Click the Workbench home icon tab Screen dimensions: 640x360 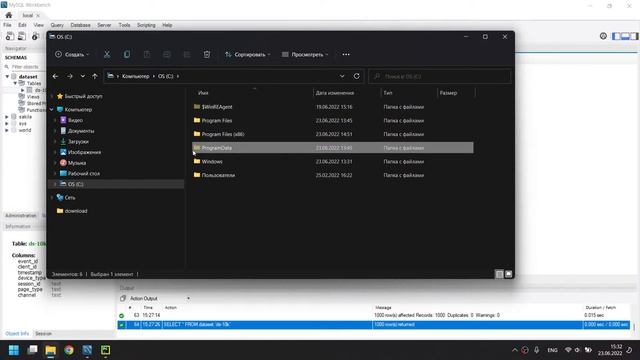[x=9, y=15]
